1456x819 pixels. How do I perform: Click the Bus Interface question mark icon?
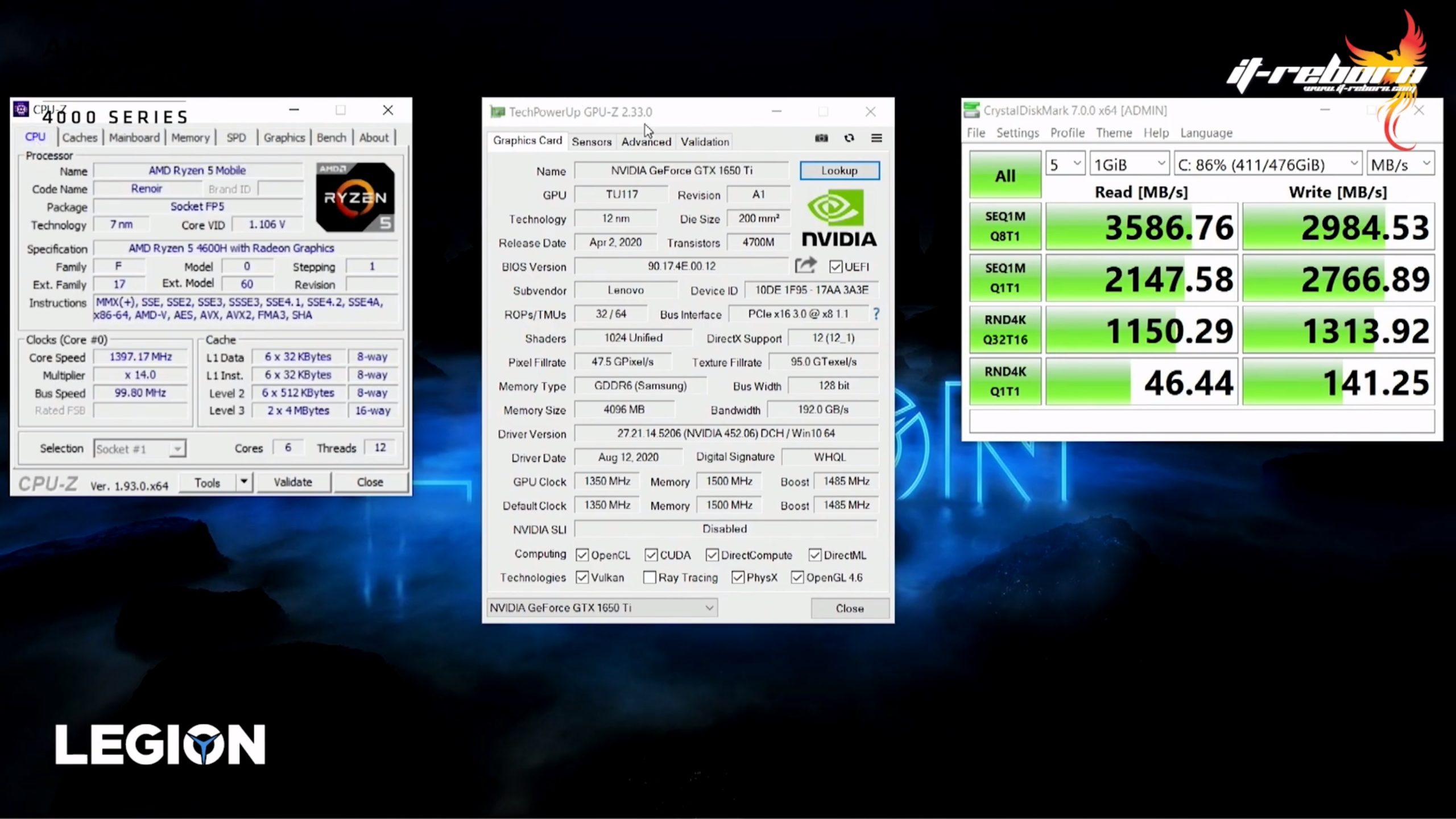coord(876,314)
